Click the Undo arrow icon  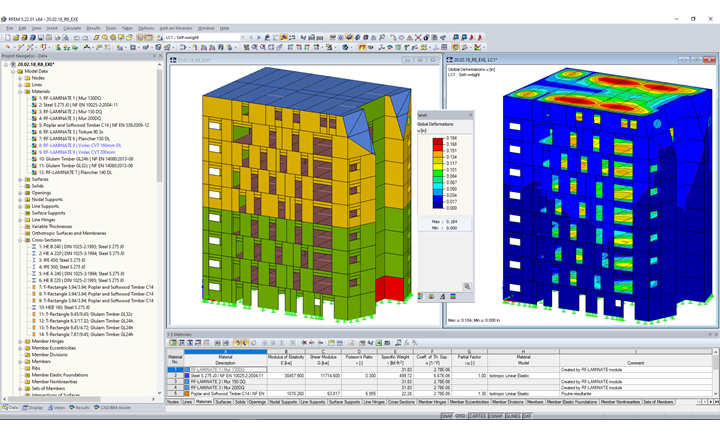coord(76,37)
